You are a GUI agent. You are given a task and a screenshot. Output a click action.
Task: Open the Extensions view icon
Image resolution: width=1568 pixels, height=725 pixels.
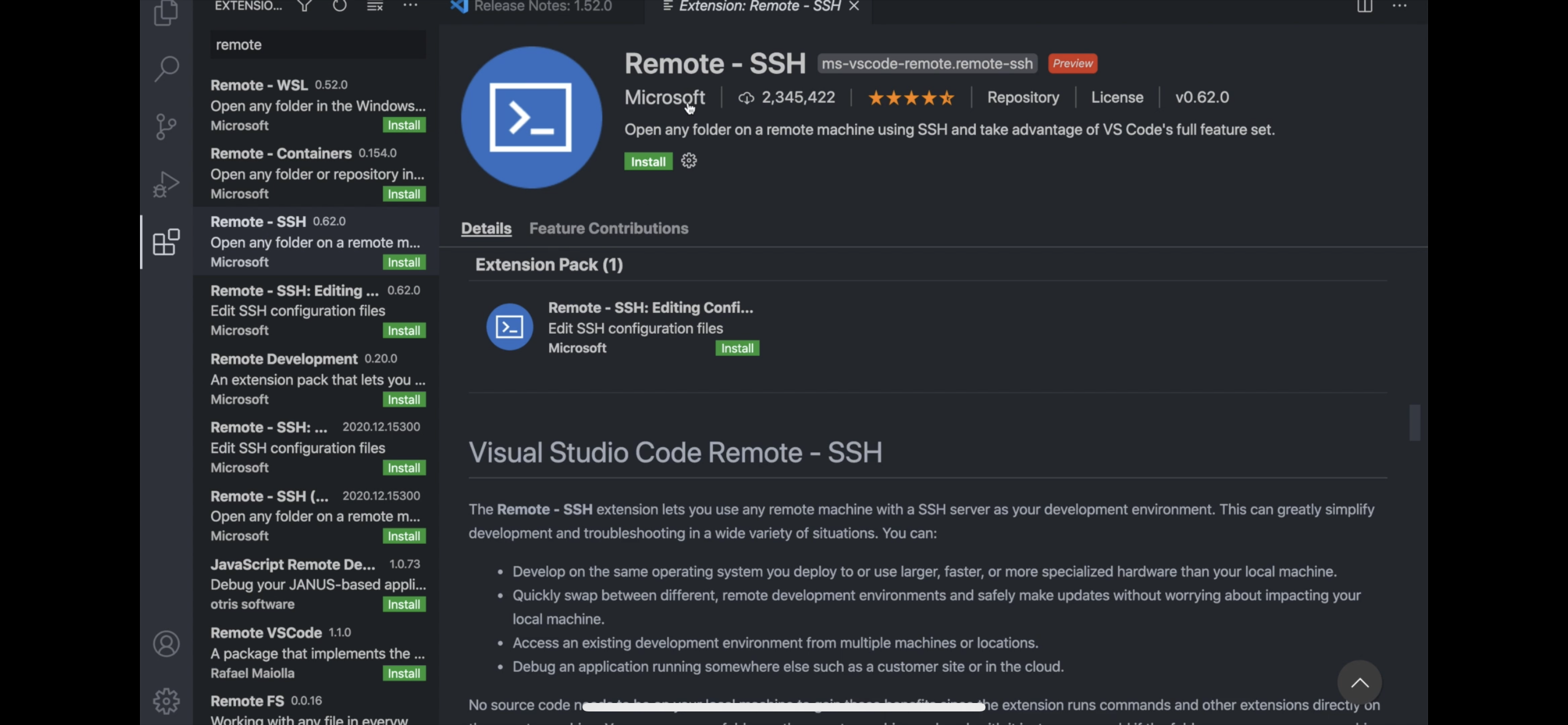pyautogui.click(x=166, y=242)
